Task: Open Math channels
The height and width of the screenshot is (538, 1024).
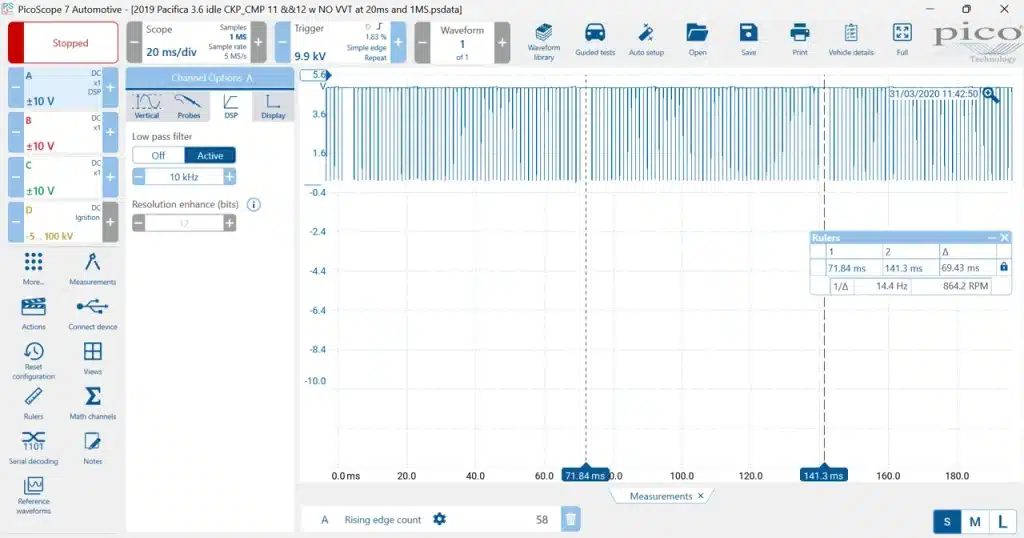Action: tap(92, 404)
